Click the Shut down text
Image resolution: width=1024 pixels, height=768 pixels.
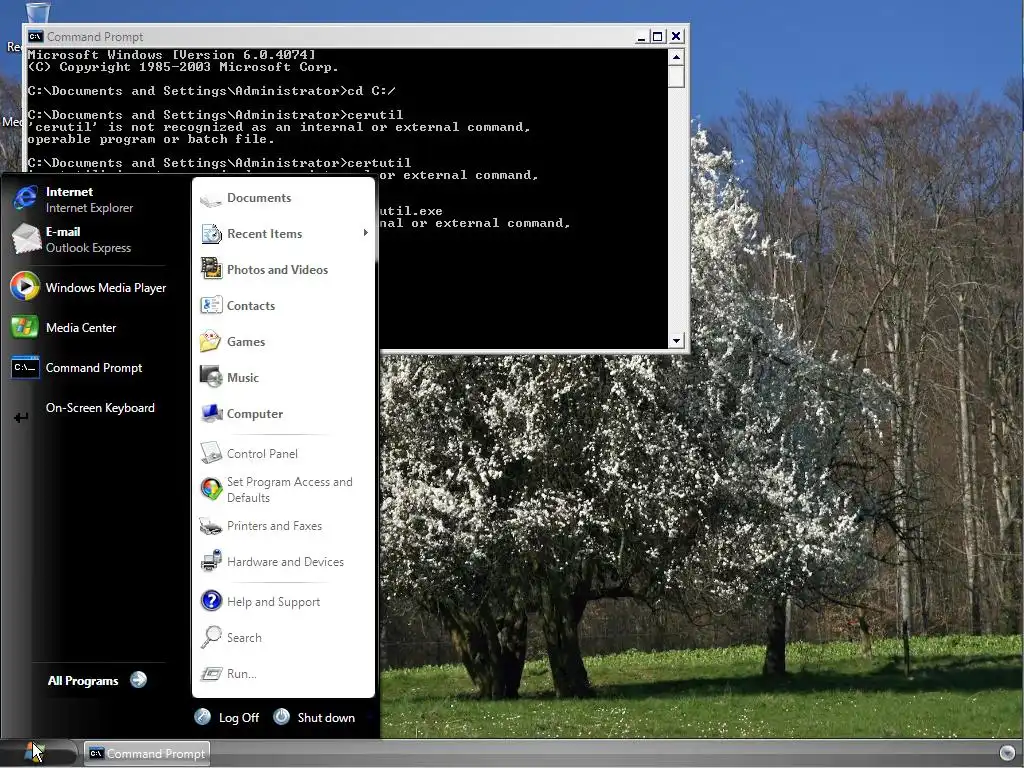coord(326,718)
